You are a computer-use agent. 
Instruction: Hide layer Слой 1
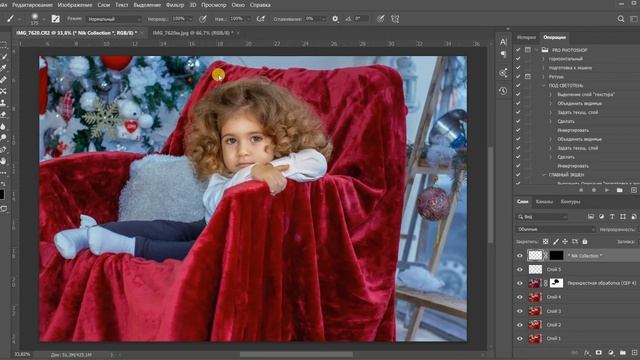tap(520, 338)
